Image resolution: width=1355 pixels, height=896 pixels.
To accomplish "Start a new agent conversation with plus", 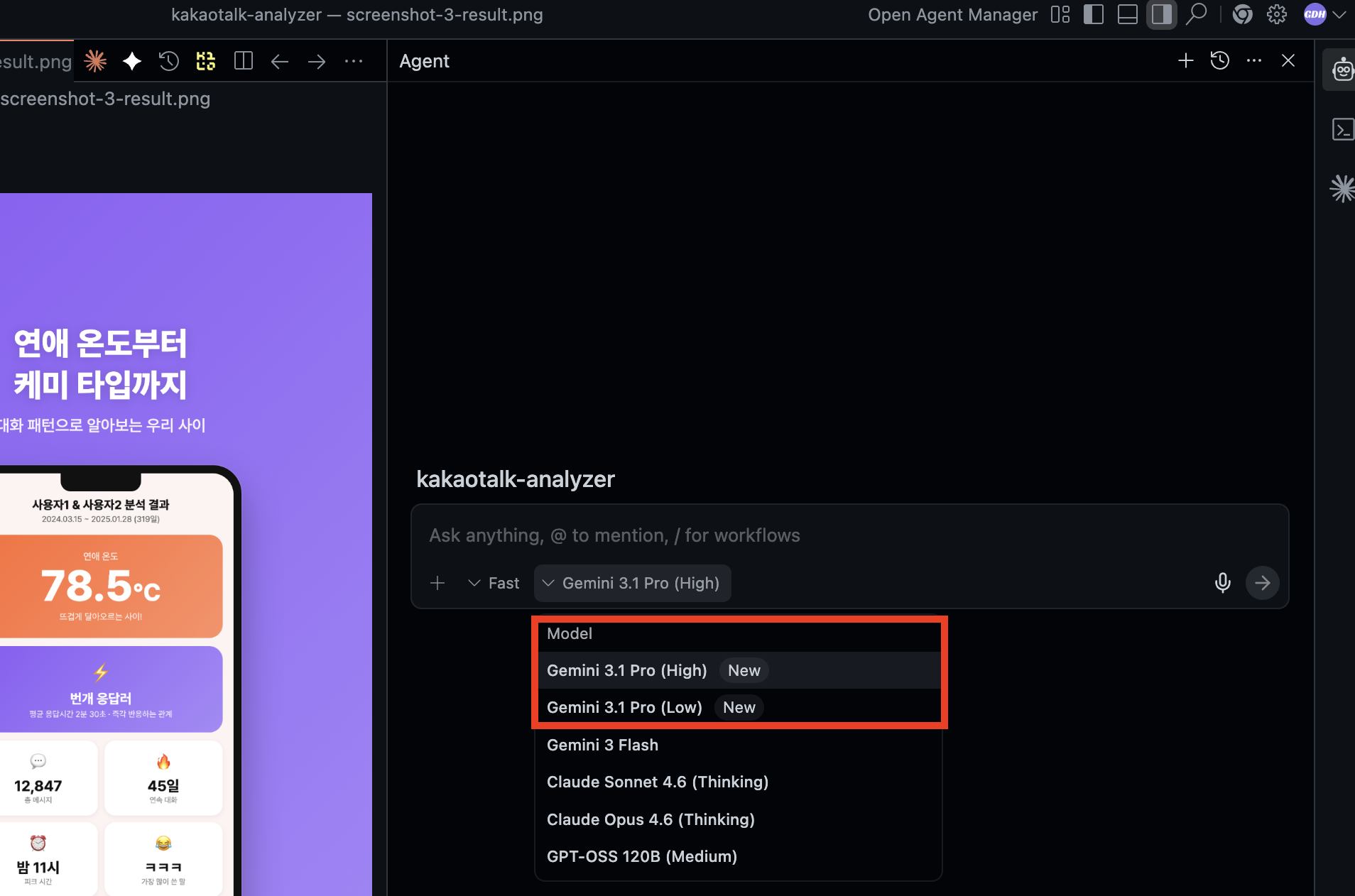I will (1186, 61).
